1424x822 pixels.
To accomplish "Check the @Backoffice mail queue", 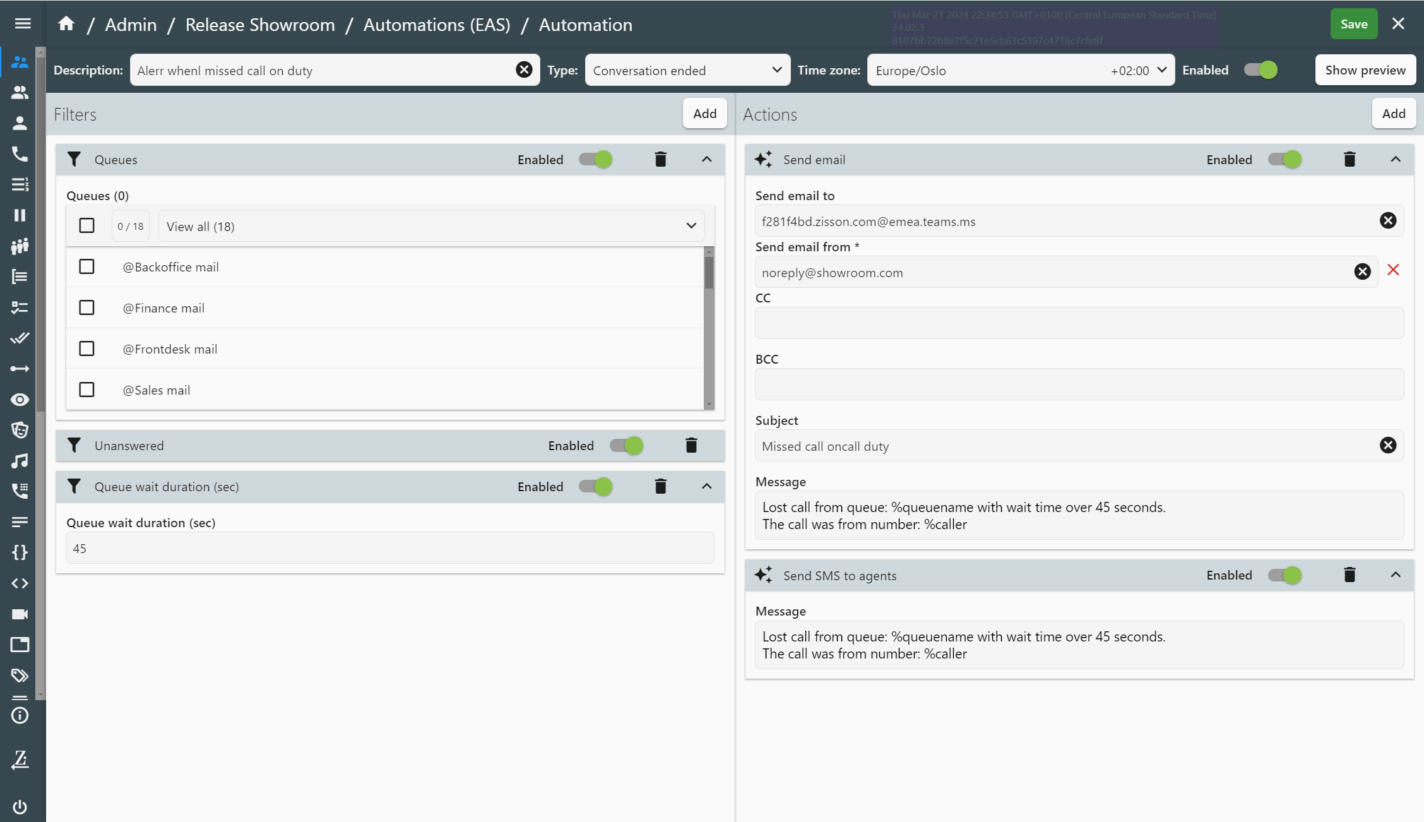I will [87, 267].
